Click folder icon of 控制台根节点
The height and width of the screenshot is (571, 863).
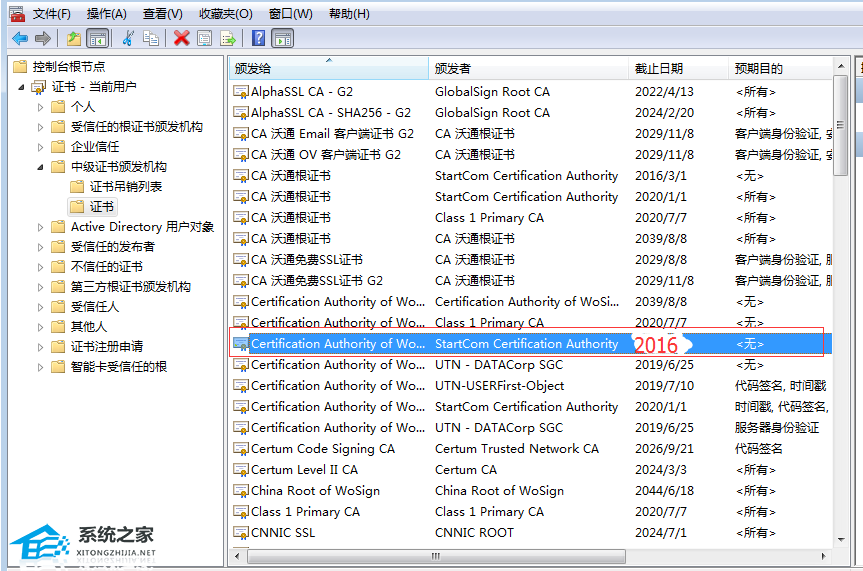20,67
